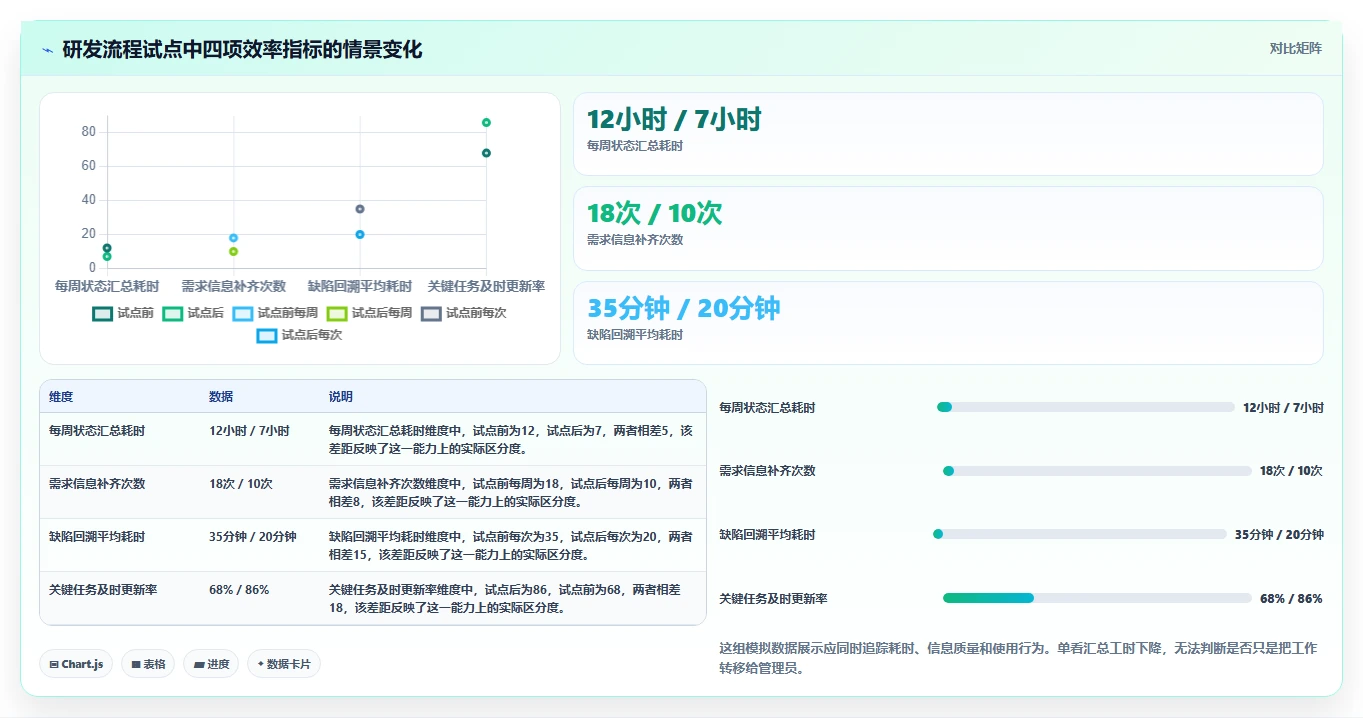Click the 68% / 86% table cell
This screenshot has width=1363, height=718.
239,590
